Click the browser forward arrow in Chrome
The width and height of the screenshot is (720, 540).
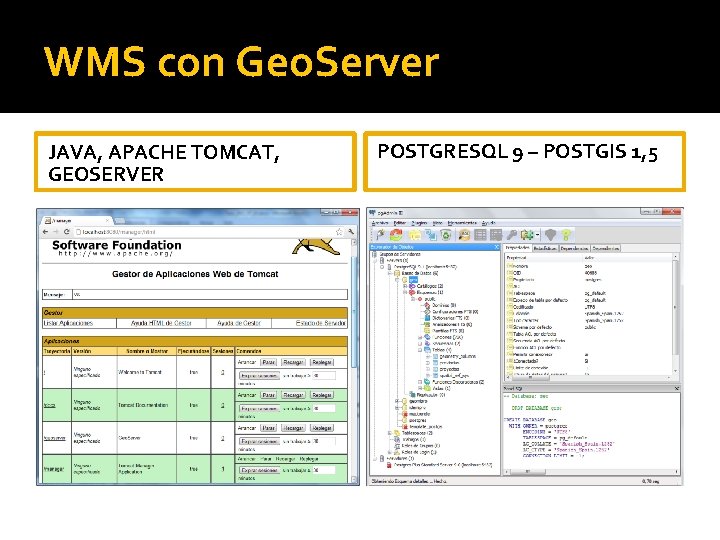coord(56,232)
